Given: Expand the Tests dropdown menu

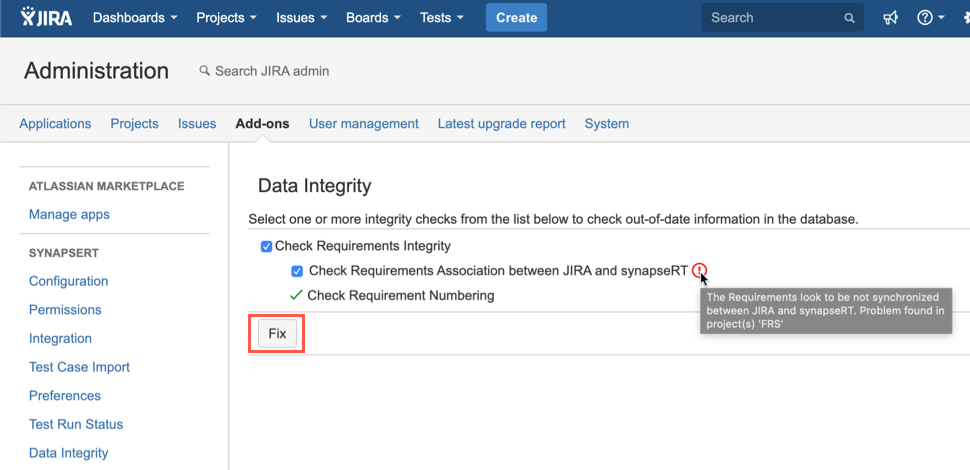Looking at the screenshot, I should click(442, 18).
